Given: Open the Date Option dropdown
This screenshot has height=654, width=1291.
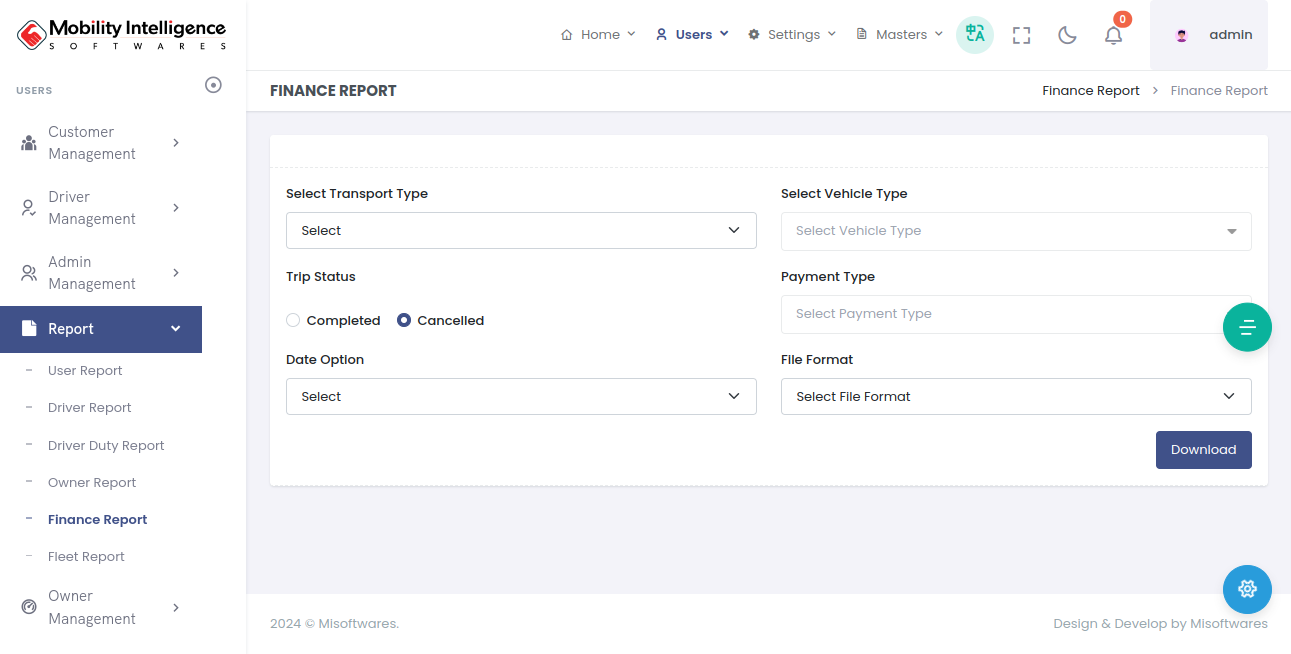Looking at the screenshot, I should [x=521, y=397].
